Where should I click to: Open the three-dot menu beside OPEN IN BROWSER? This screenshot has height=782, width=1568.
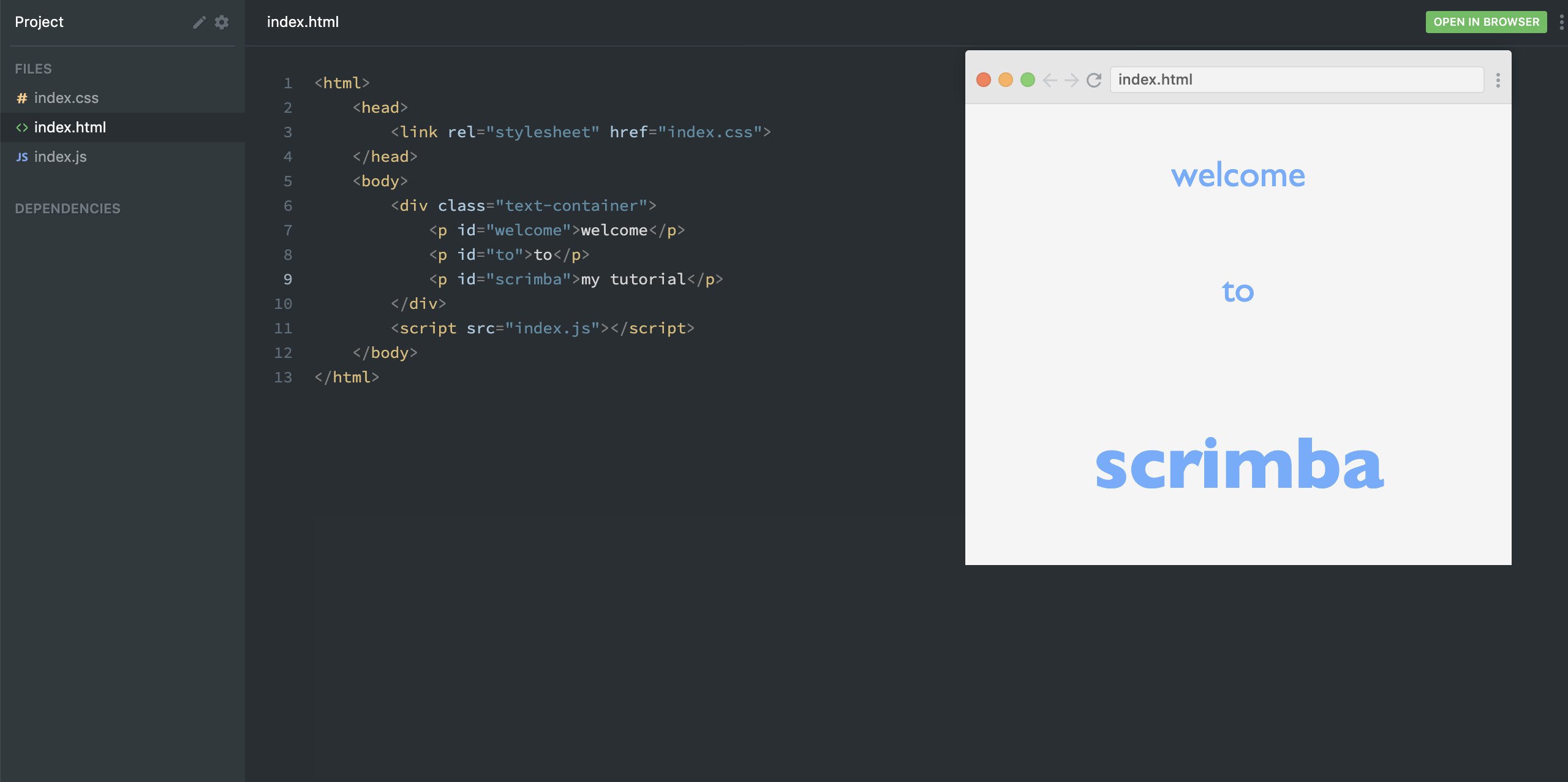pyautogui.click(x=1561, y=22)
